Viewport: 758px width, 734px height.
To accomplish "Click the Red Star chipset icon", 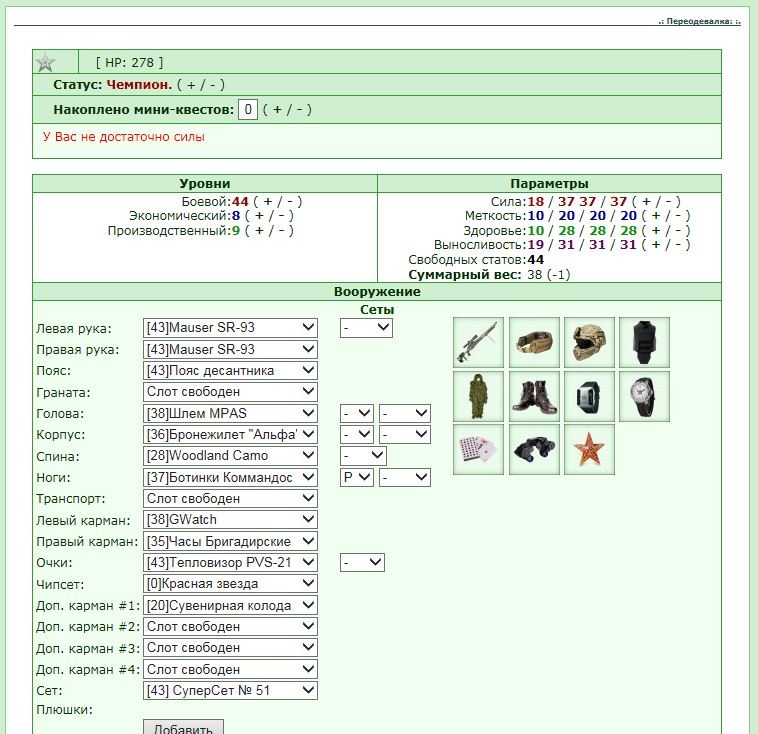I will point(589,450).
